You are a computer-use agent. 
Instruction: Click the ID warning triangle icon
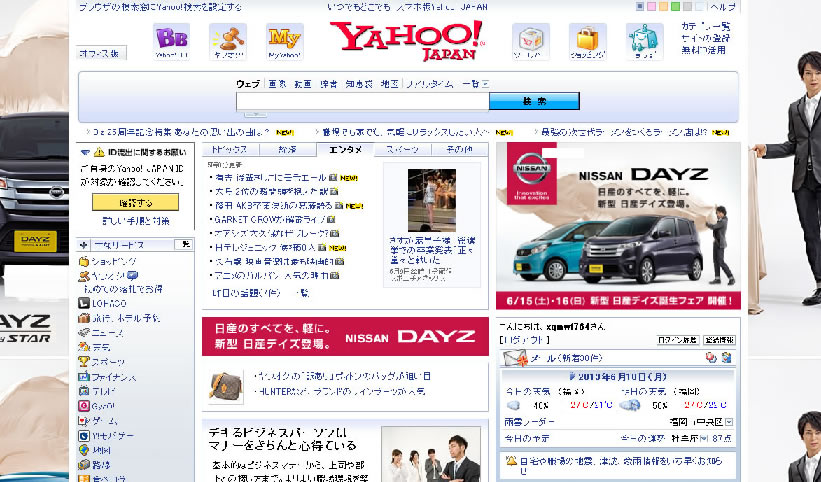point(99,152)
